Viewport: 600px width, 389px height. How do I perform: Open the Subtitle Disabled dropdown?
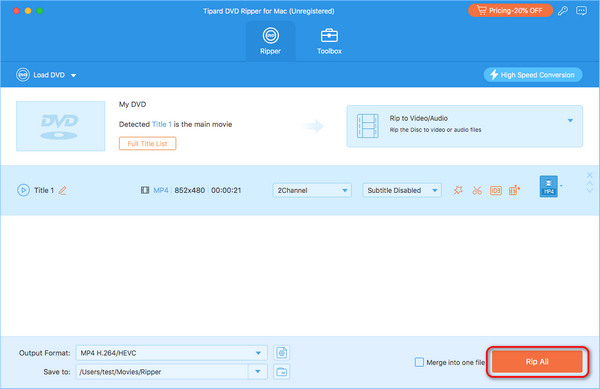tap(402, 190)
